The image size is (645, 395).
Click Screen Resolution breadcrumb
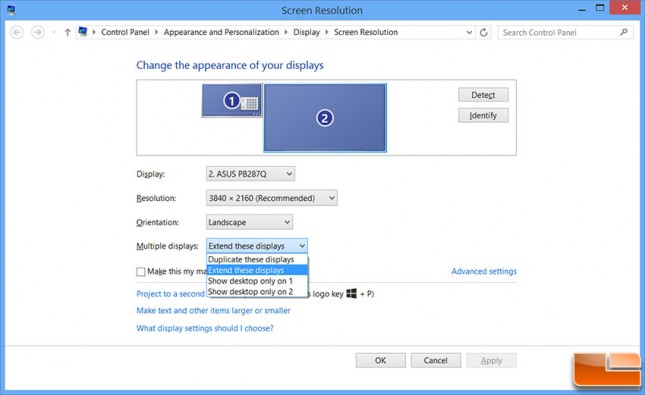point(366,32)
